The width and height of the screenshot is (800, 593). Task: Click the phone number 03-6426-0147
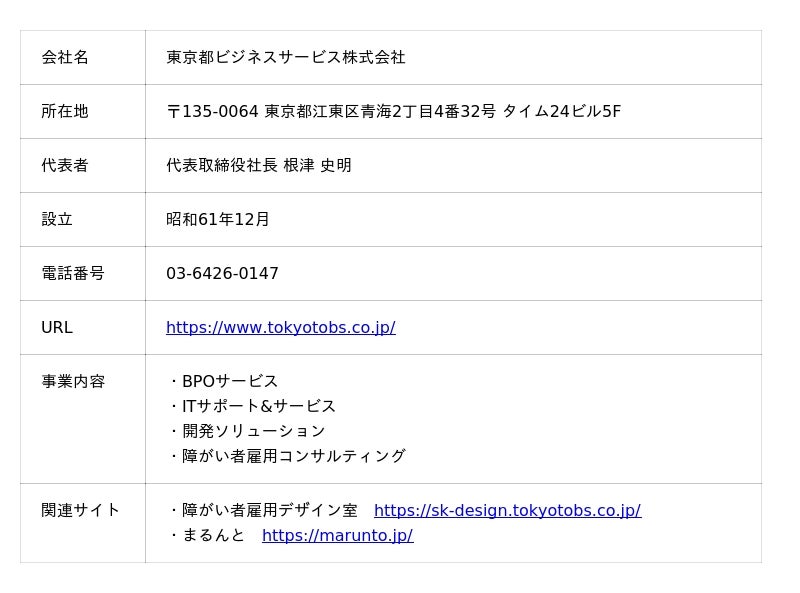pyautogui.click(x=222, y=274)
